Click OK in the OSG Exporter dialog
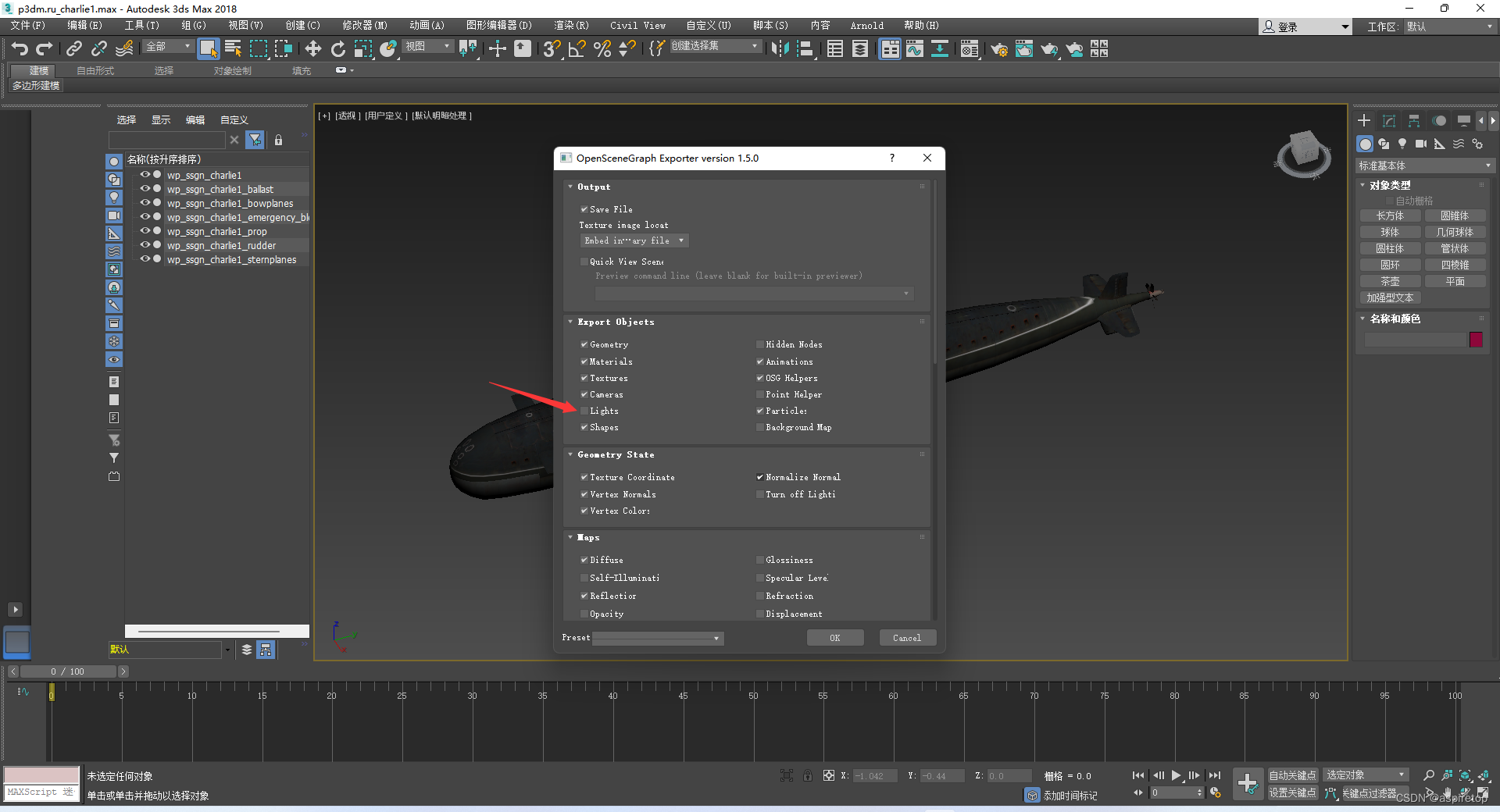Image resolution: width=1500 pixels, height=812 pixels. pos(835,638)
